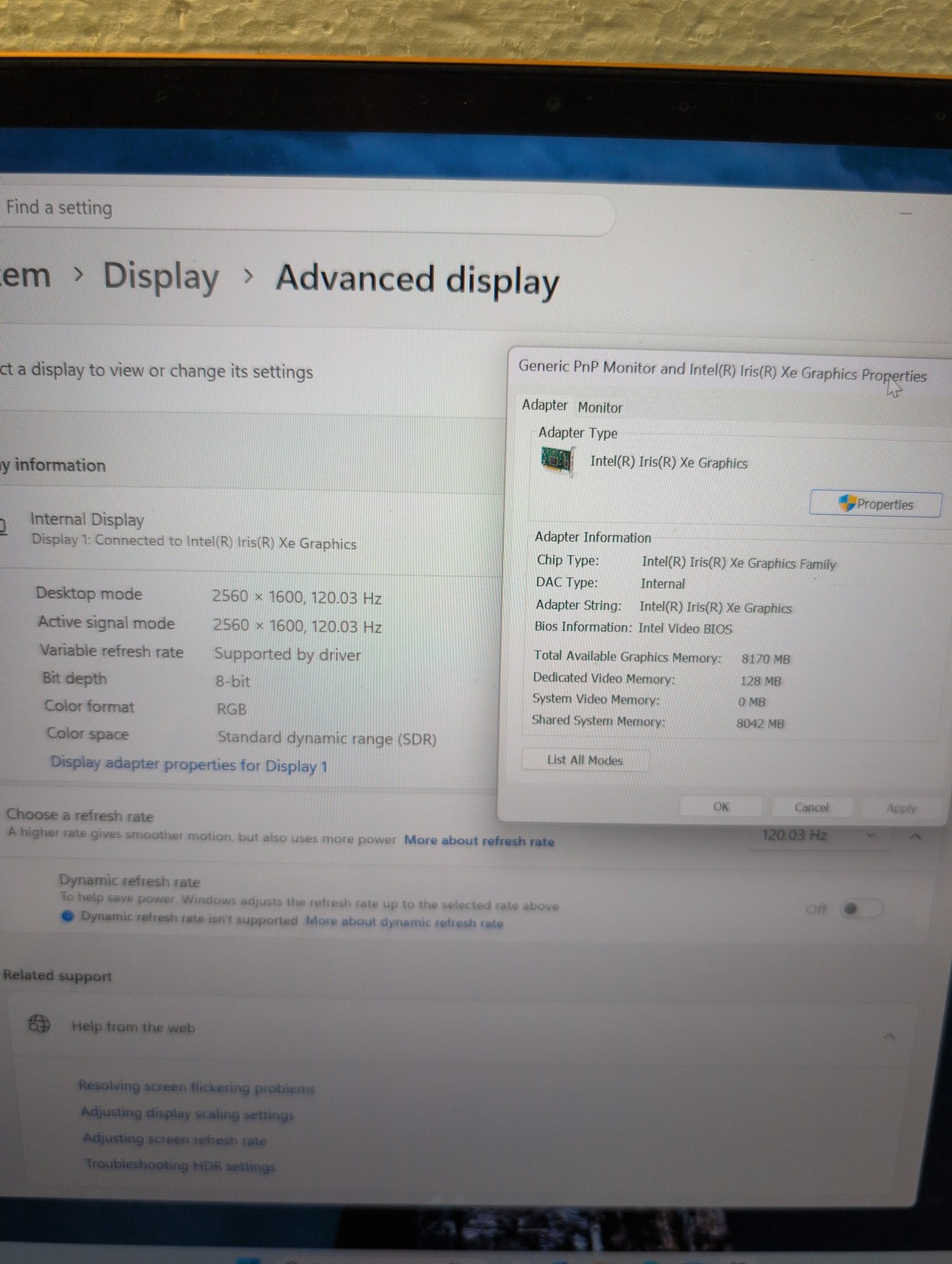Click the shield icon on Properties button
The image size is (952, 1264).
tap(847, 502)
